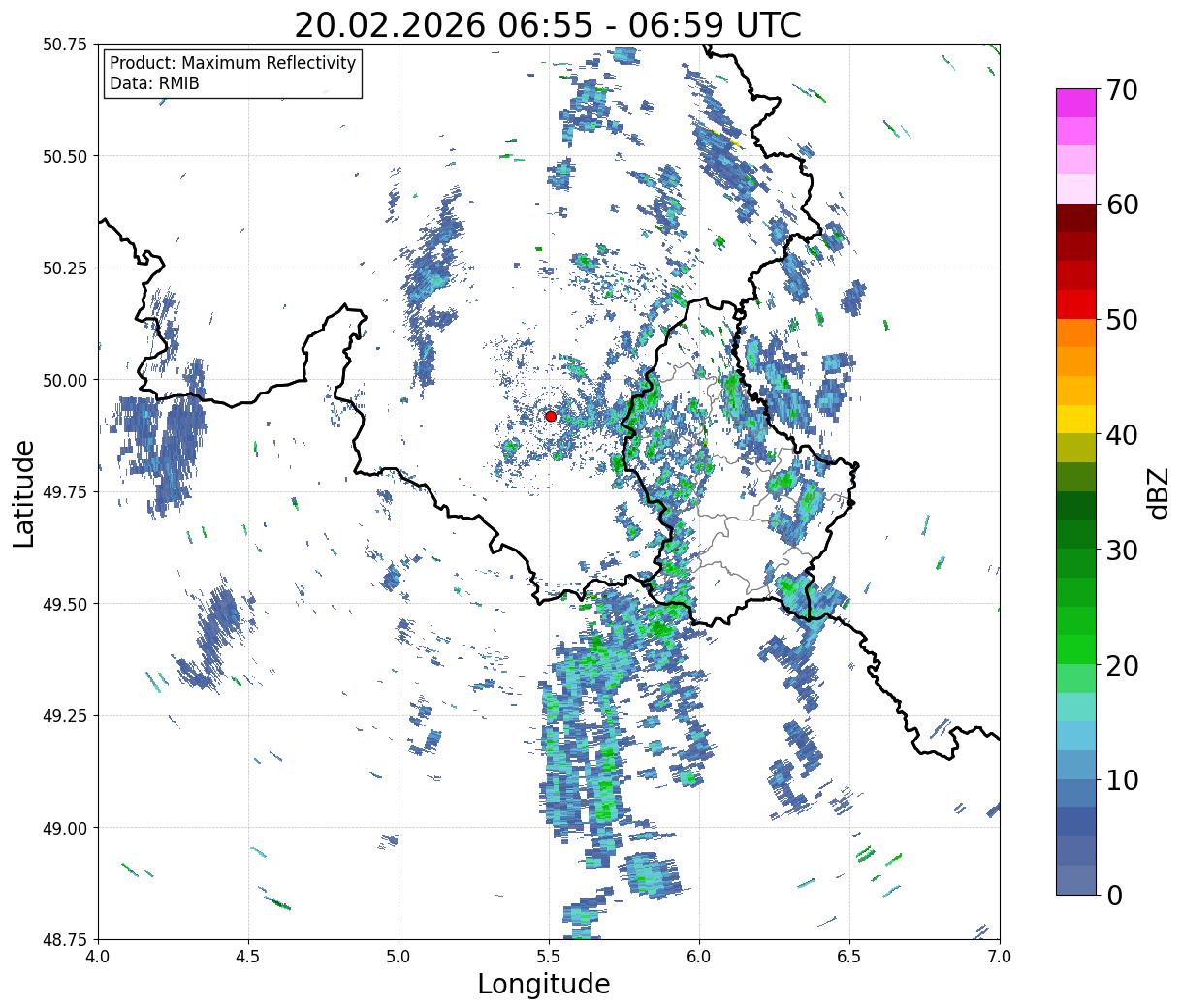1182x1008 pixels.
Task: Click the latitude tick label 48.75
Action: click(x=65, y=939)
